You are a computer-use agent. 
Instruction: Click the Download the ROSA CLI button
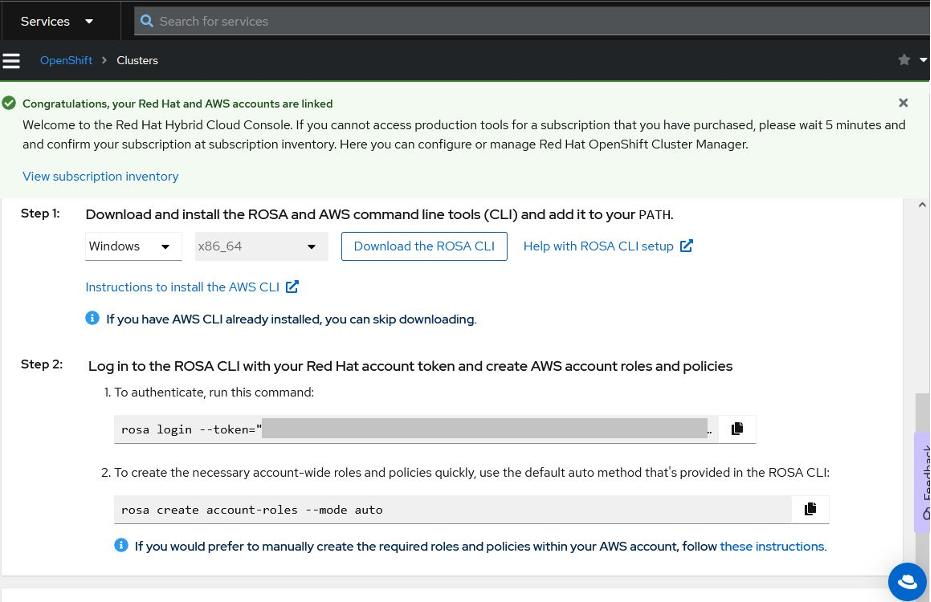tap(424, 245)
